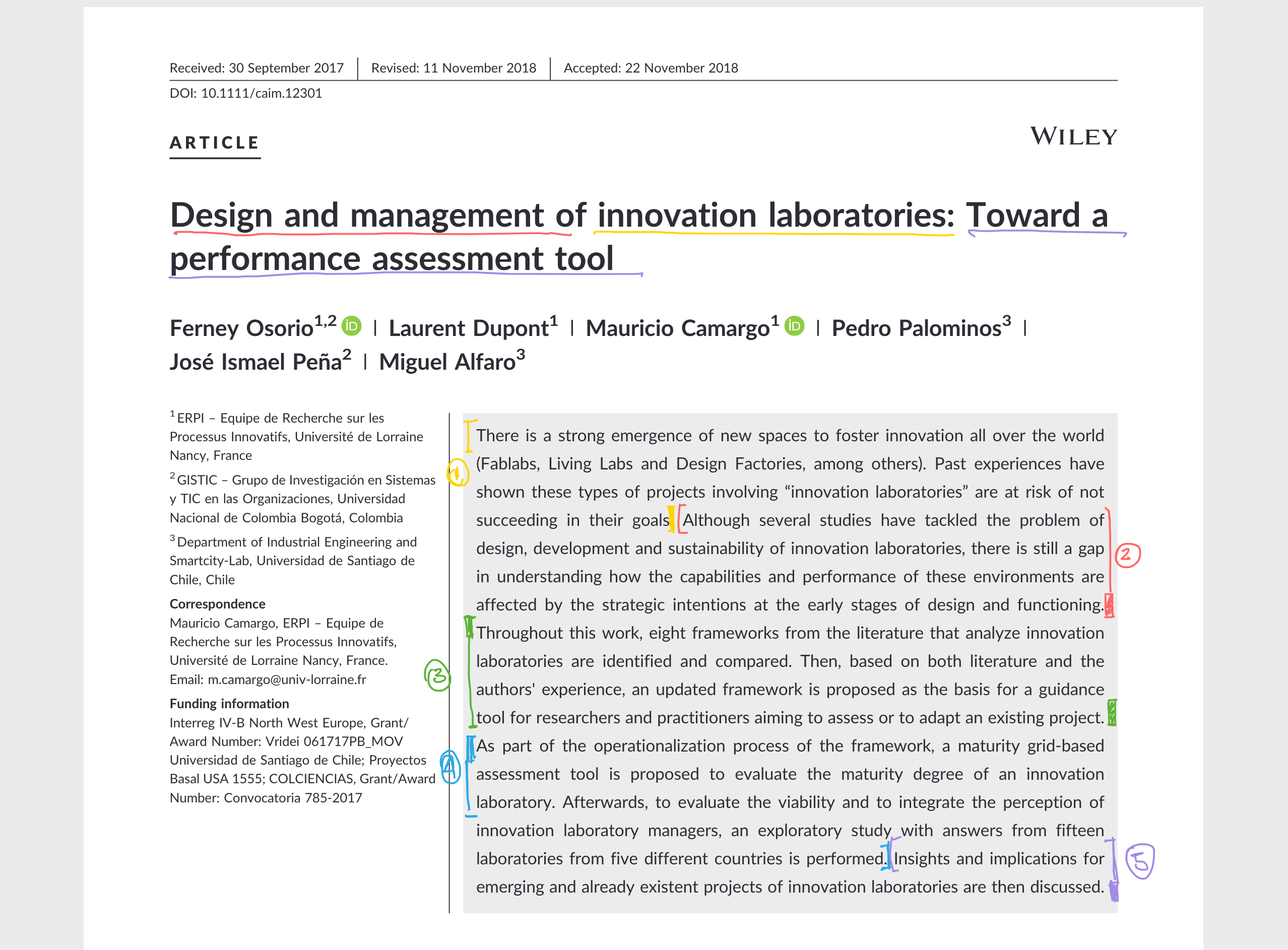Click the email m.camargo@univ-lorraine.fr
The image size is (1288, 950).
click(287, 680)
